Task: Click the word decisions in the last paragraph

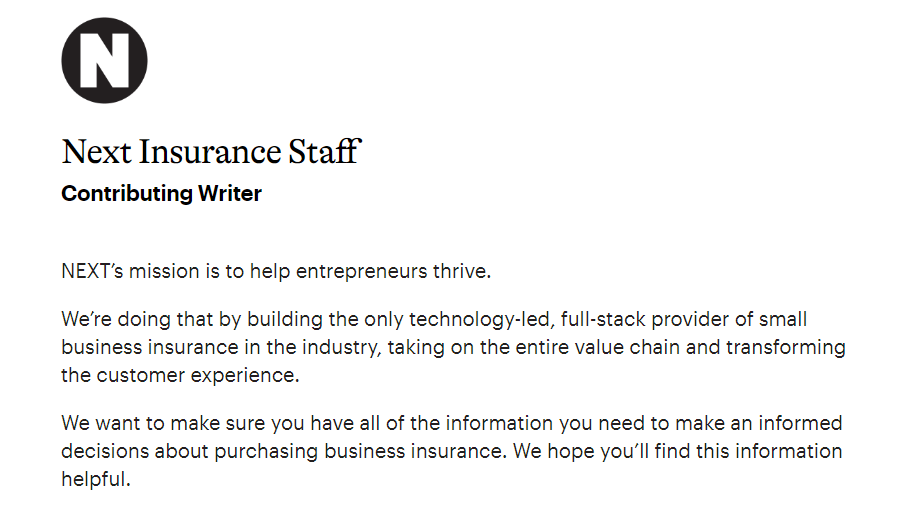Action: (x=105, y=451)
